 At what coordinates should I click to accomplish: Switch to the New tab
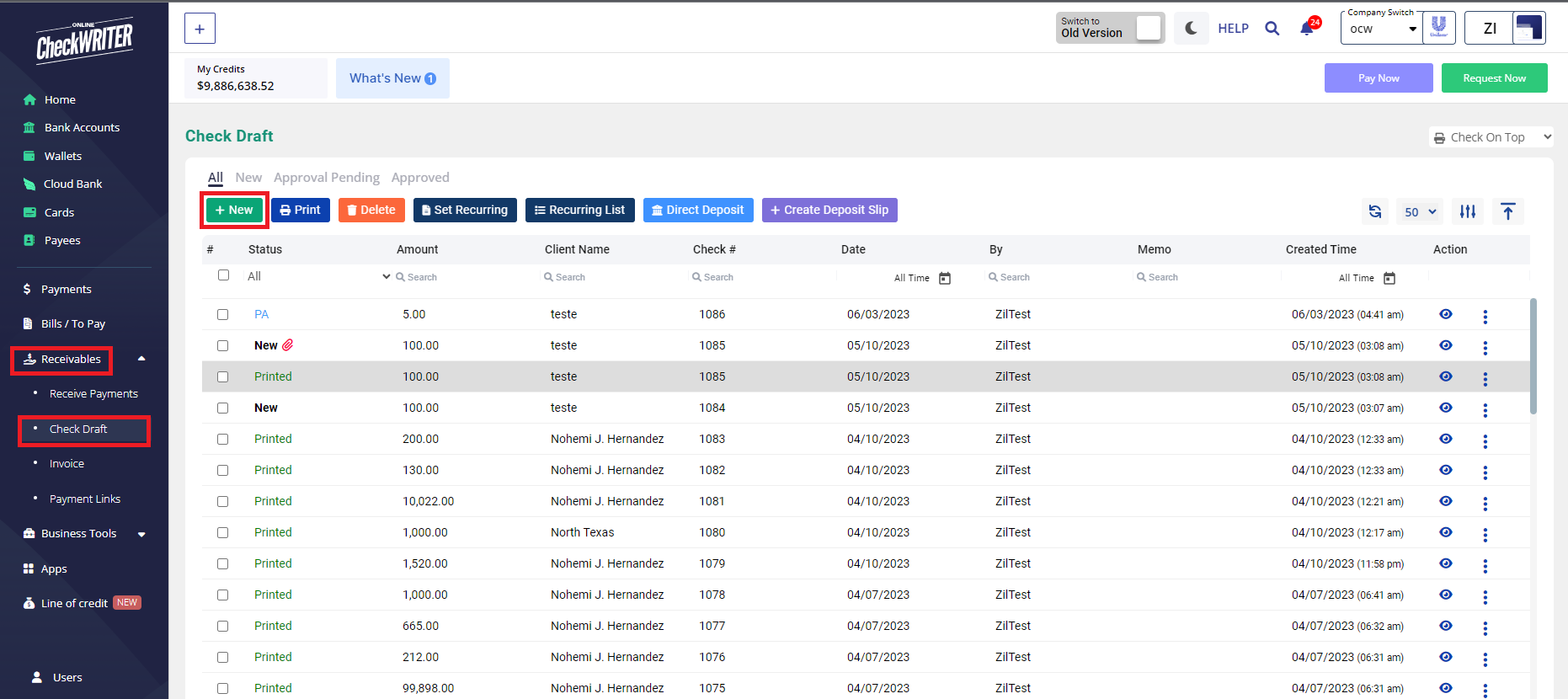tap(248, 178)
